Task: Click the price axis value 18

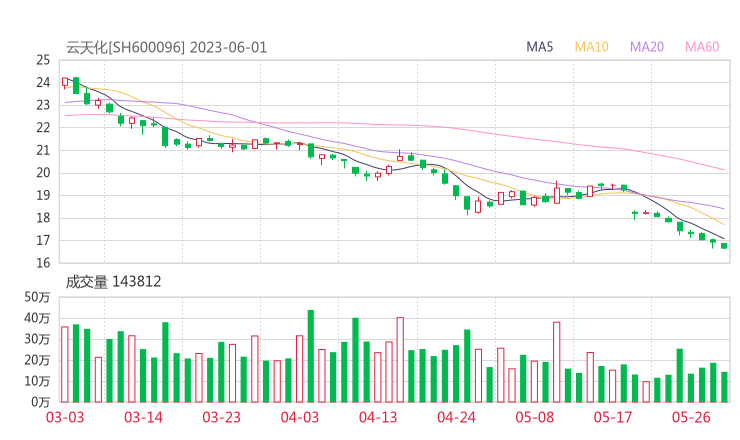Action: click(x=43, y=218)
